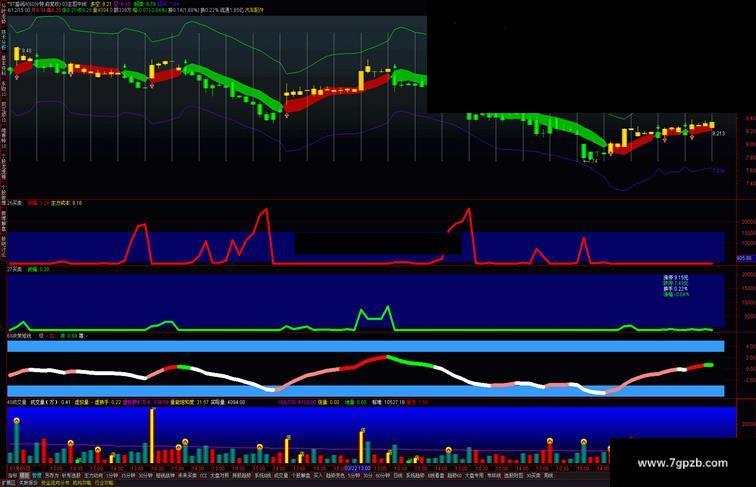Screen dimensions: 756x487
Task: Open the 持股趋势 tab
Action: click(242, 476)
